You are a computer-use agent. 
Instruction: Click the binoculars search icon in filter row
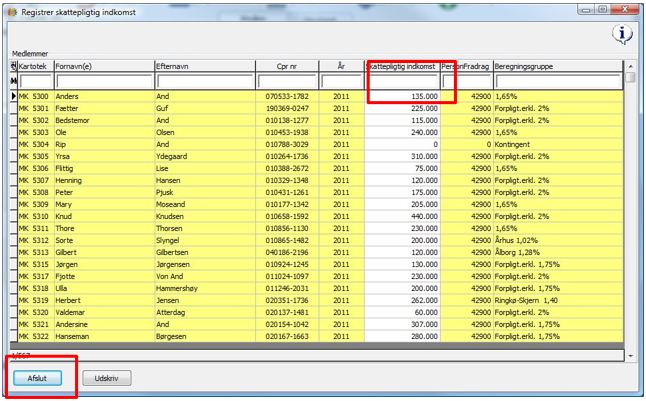coord(14,81)
